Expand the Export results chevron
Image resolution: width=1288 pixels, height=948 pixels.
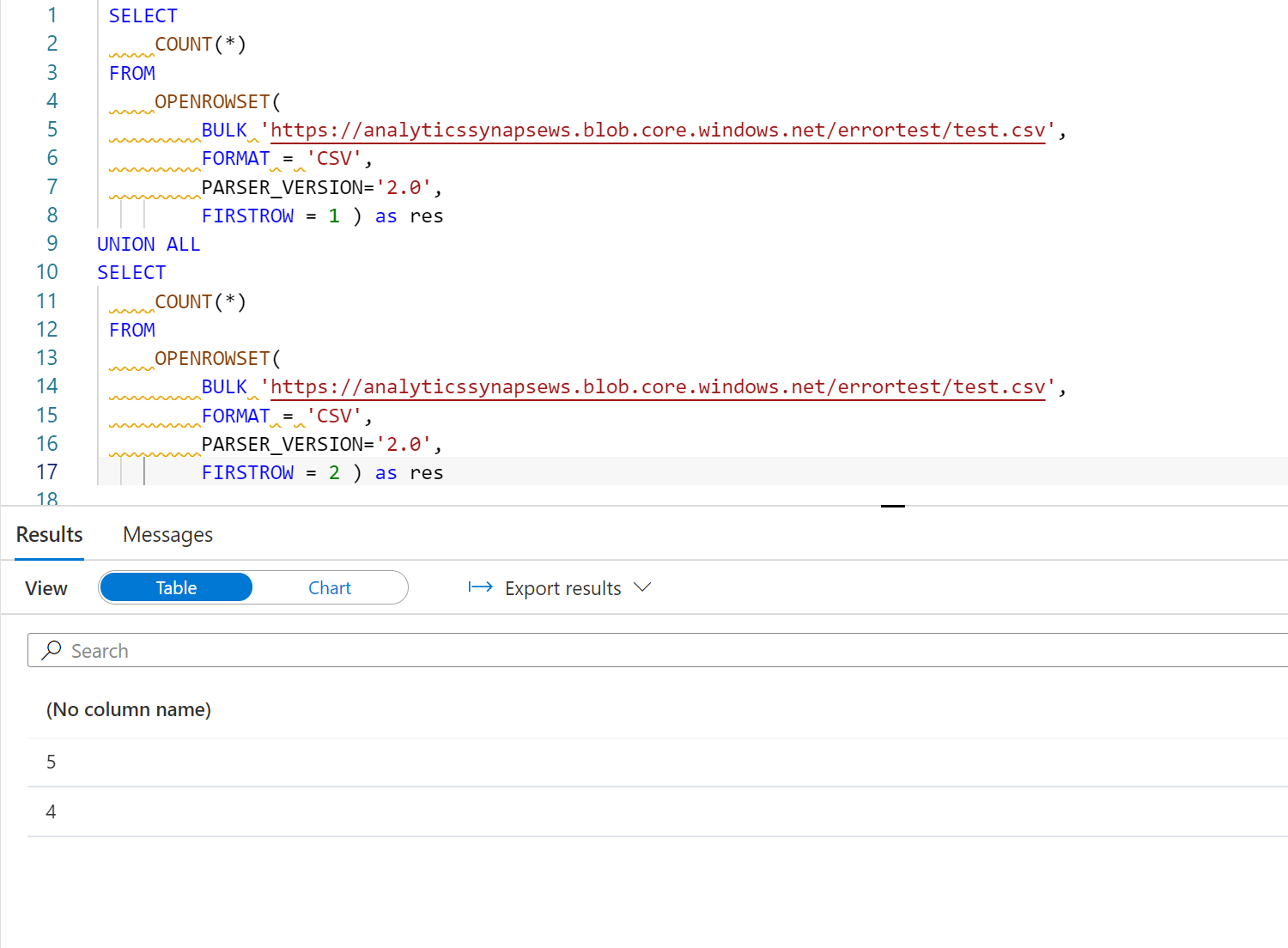point(642,587)
